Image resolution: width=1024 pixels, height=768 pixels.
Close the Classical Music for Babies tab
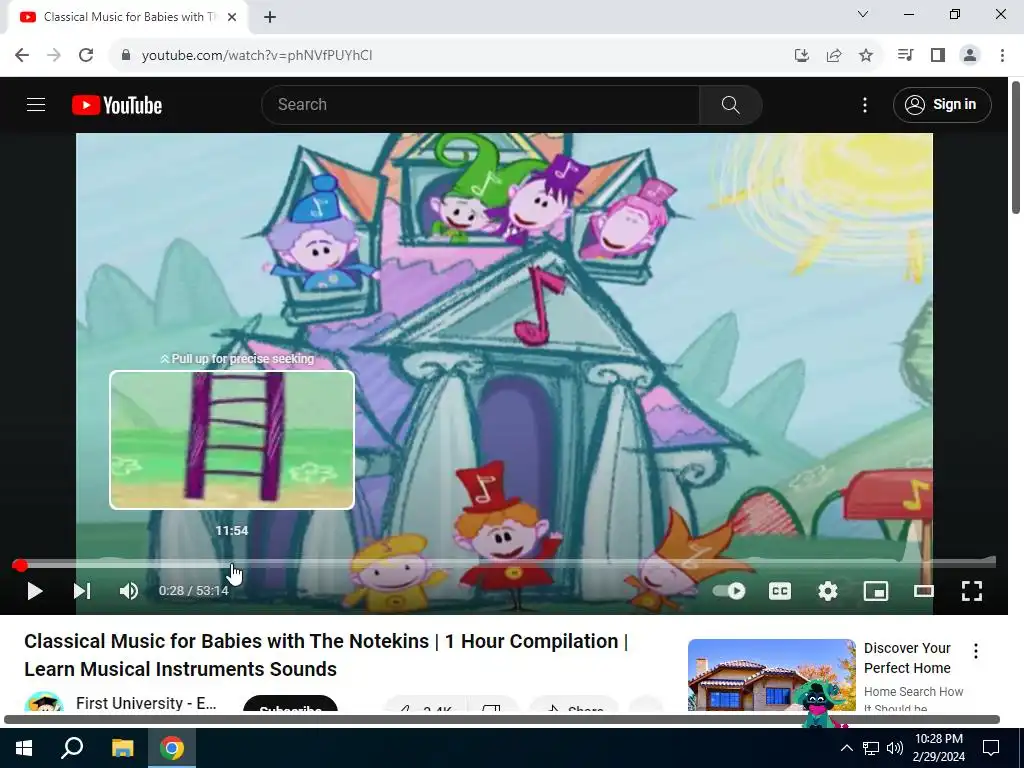click(x=232, y=17)
